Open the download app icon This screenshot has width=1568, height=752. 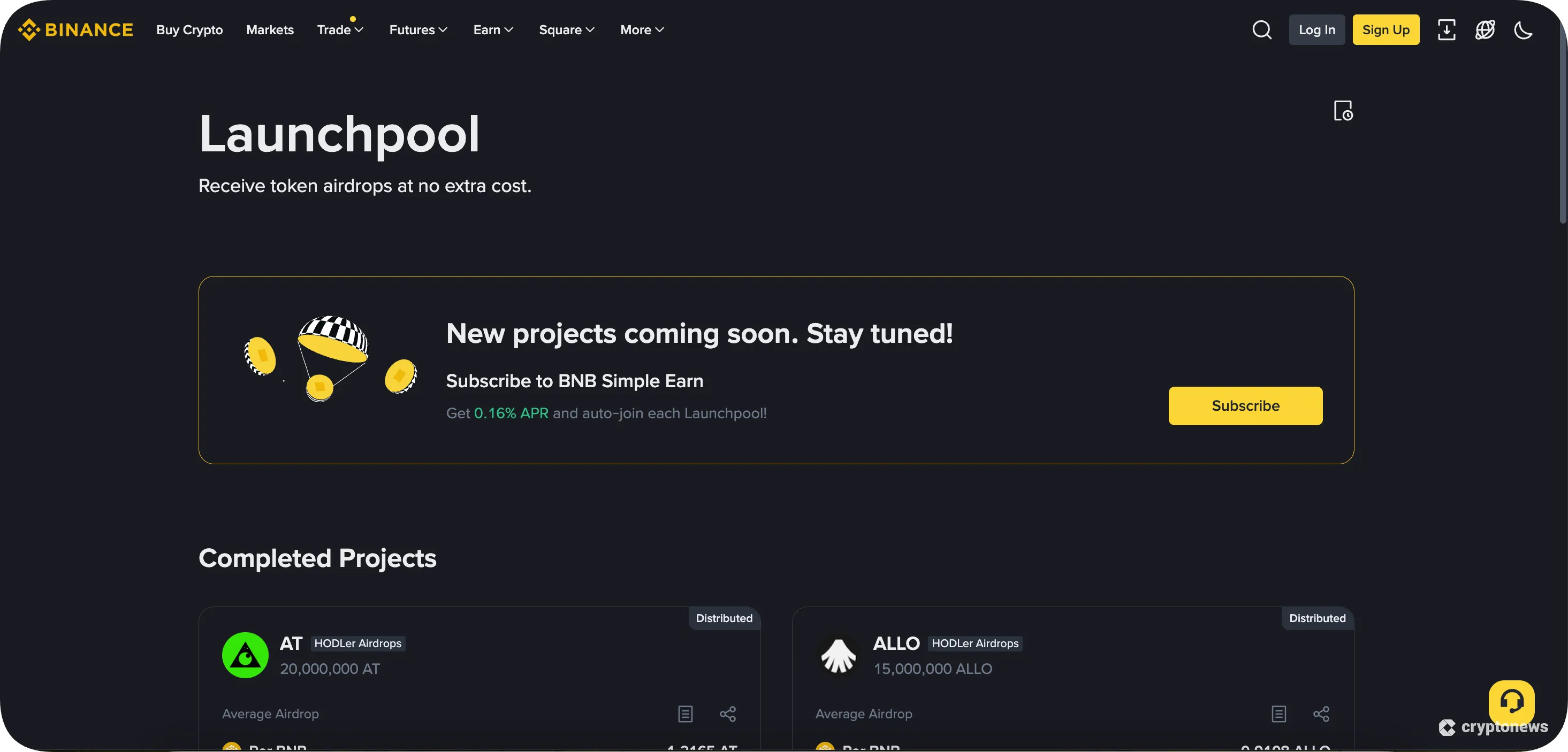[x=1447, y=29]
